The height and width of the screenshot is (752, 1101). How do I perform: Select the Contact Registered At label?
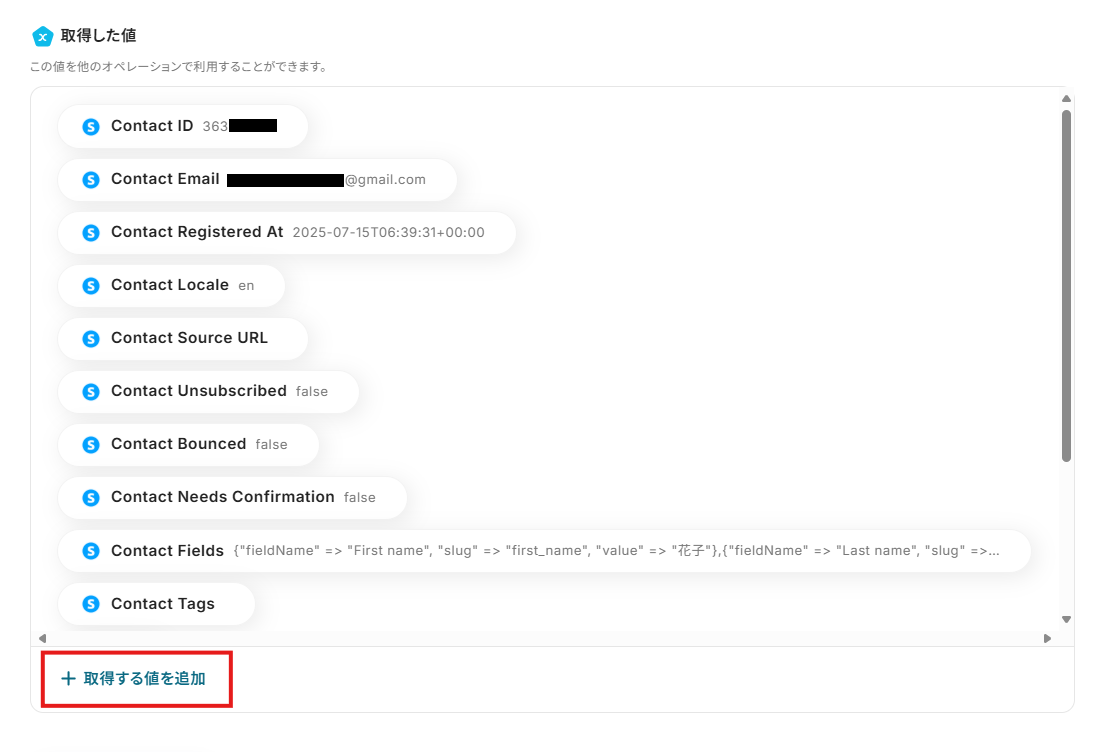tap(197, 232)
